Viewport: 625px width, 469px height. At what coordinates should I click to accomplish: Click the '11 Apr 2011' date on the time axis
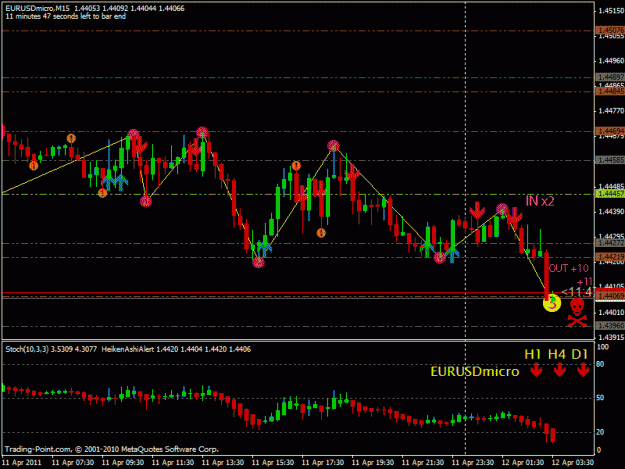(x=22, y=463)
